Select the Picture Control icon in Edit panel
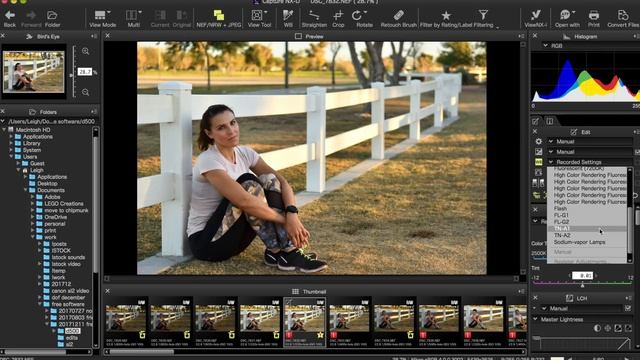Image resolution: width=640 pixels, height=360 pixels. [x=538, y=151]
